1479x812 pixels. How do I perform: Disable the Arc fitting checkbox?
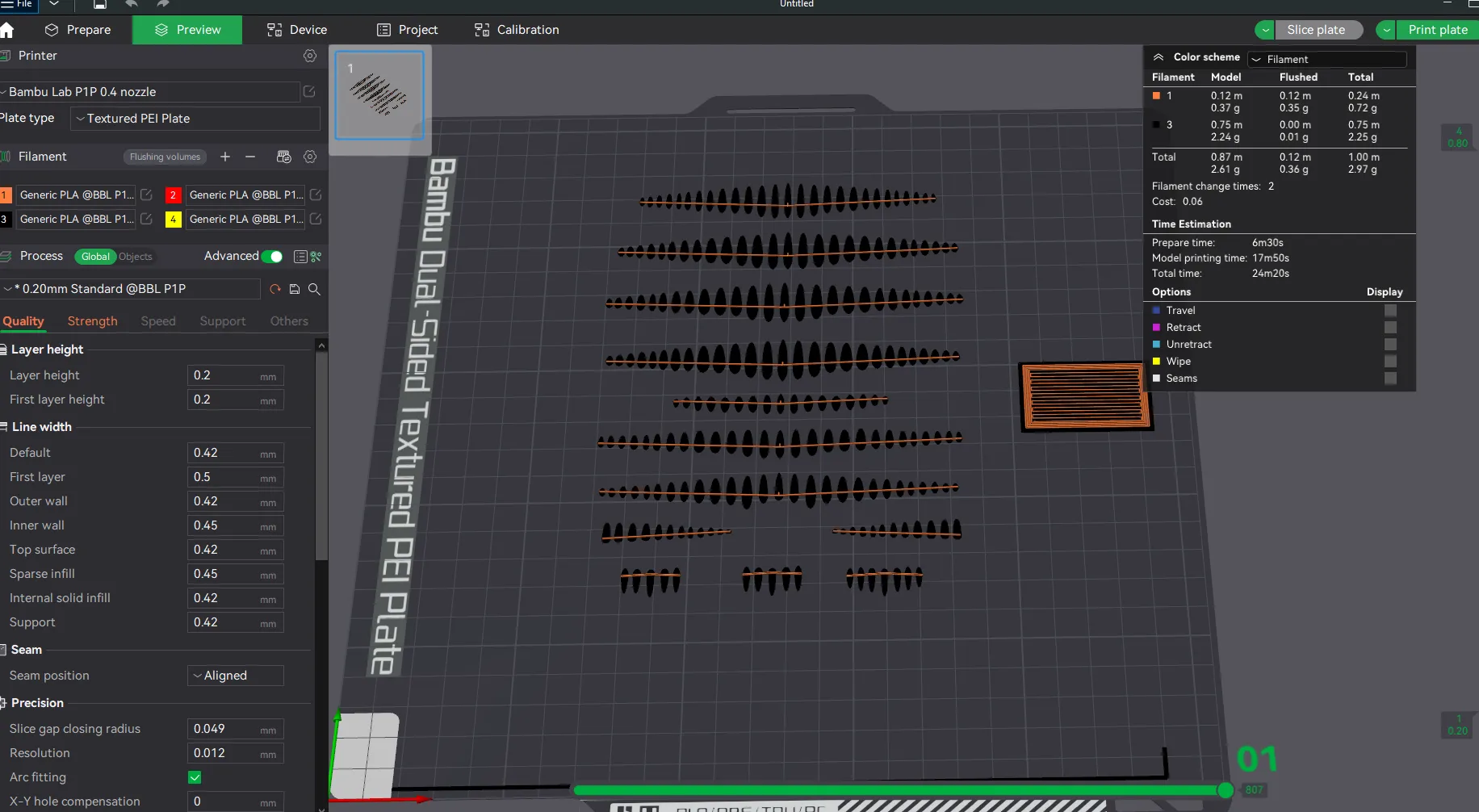pyautogui.click(x=195, y=777)
